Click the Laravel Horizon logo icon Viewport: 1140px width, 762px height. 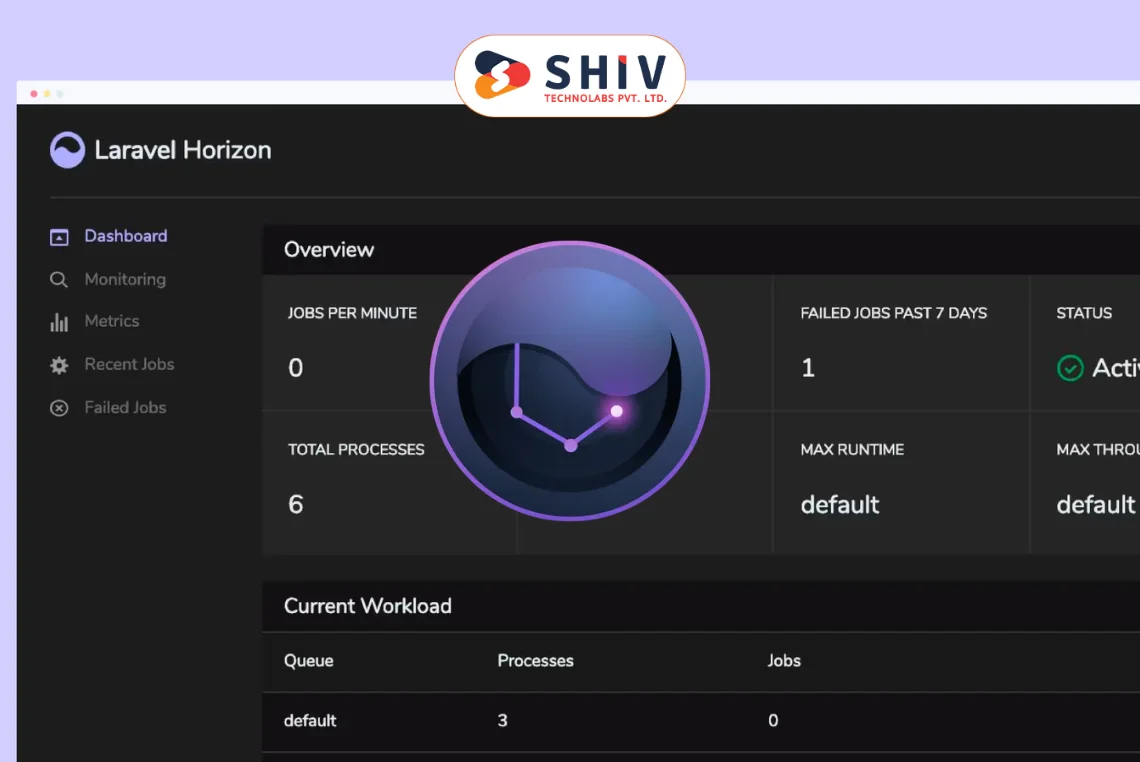67,150
